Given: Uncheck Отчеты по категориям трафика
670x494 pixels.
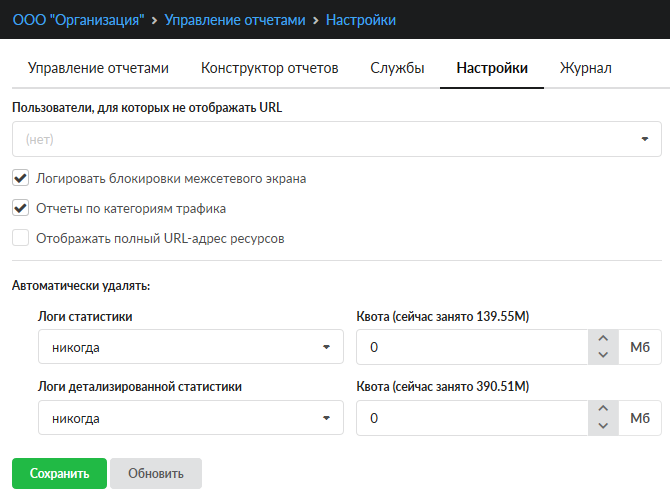Looking at the screenshot, I should point(21,208).
